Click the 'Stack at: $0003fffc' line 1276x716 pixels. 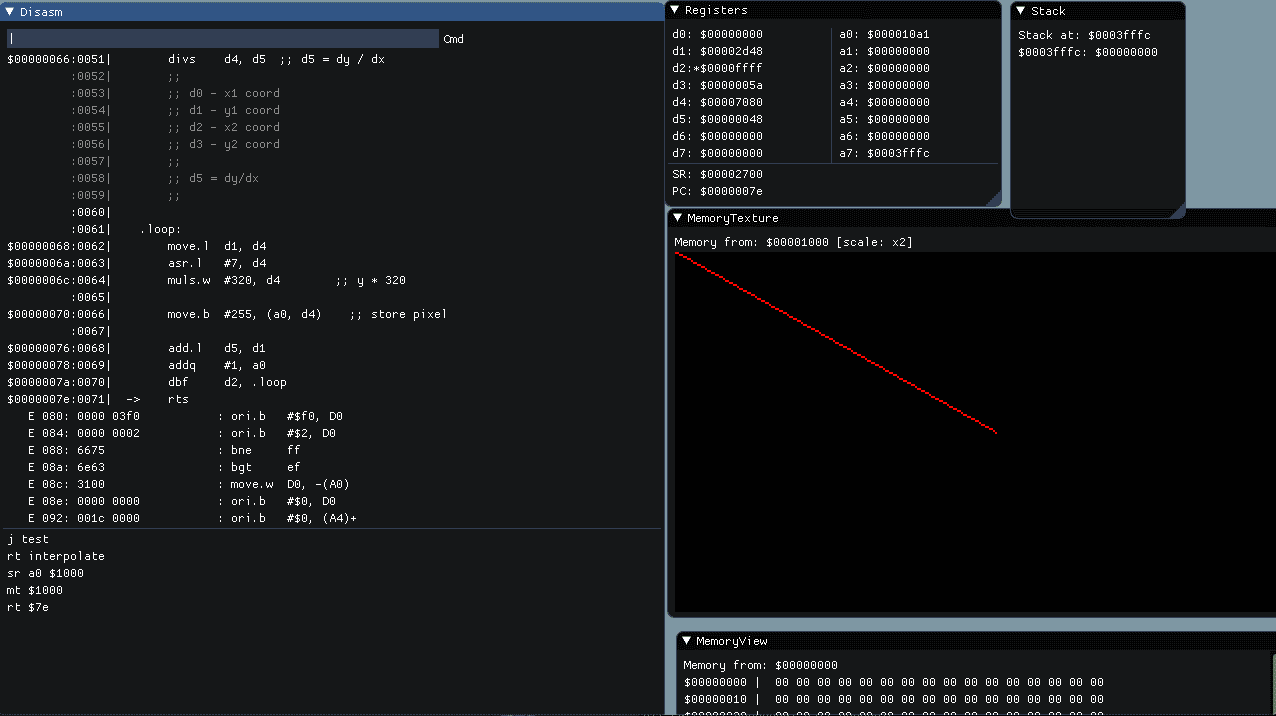(x=1085, y=35)
